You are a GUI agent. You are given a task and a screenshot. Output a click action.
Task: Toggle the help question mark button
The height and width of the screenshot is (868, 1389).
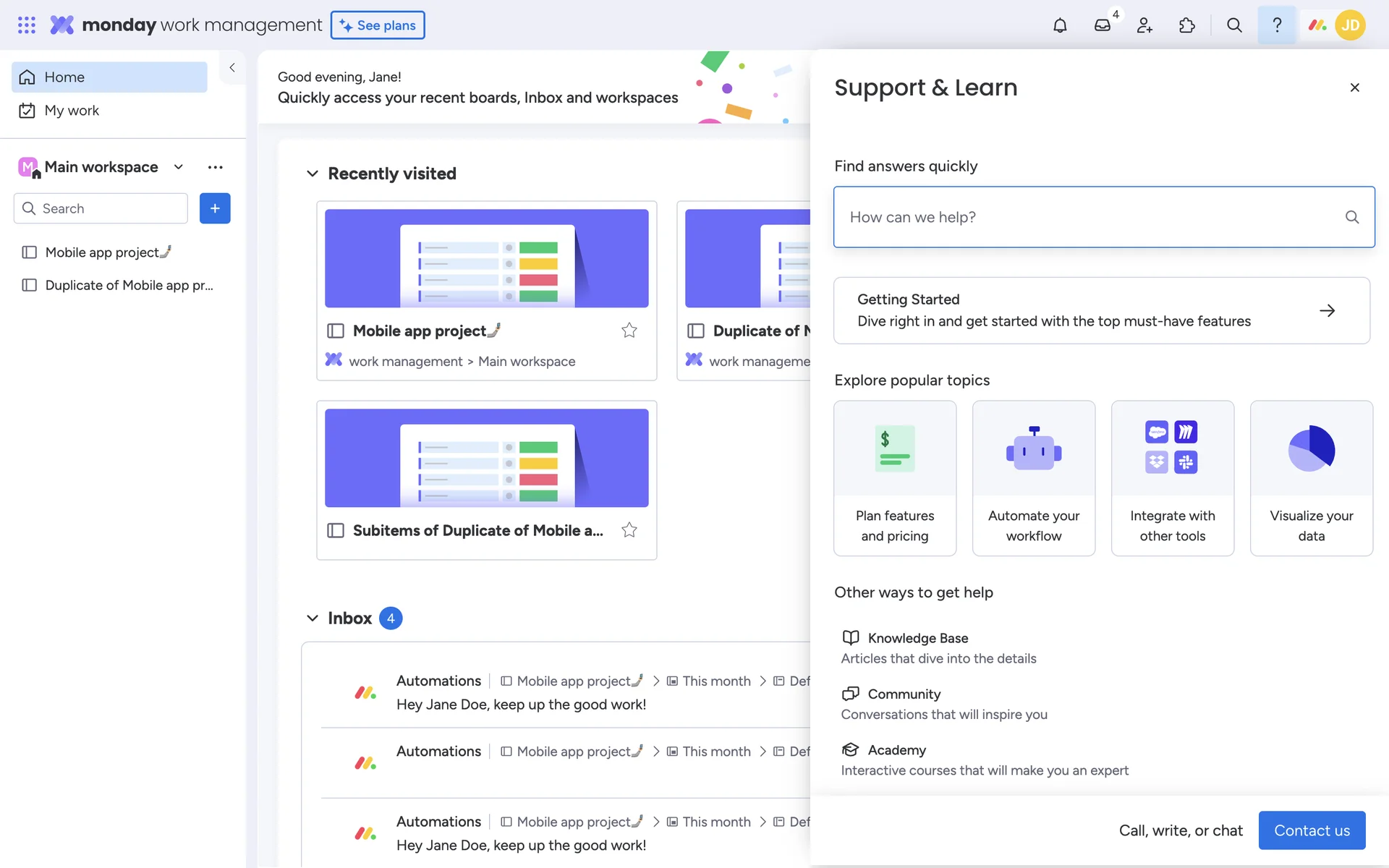coord(1277,25)
